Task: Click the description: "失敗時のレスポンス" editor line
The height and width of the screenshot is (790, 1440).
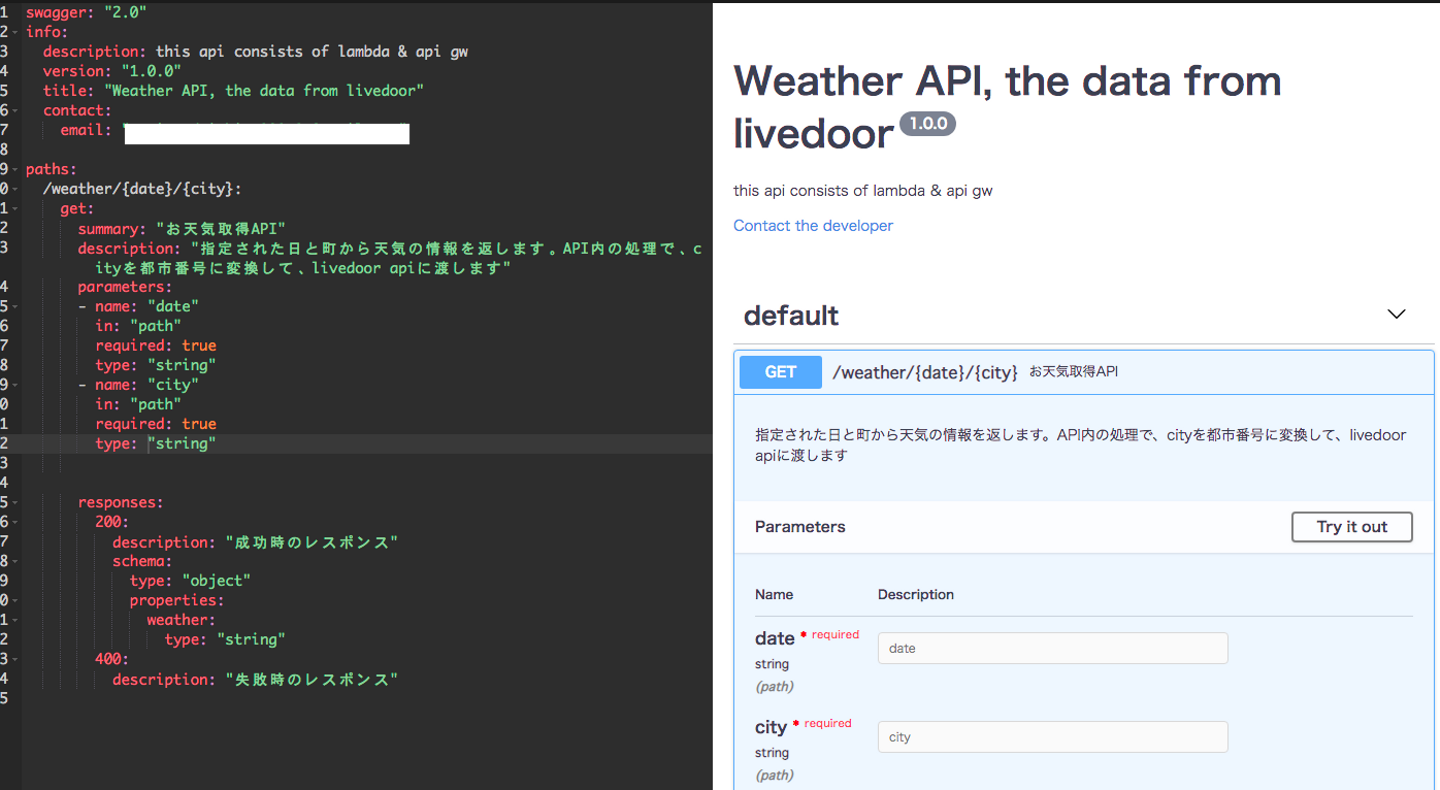Action: (x=255, y=679)
